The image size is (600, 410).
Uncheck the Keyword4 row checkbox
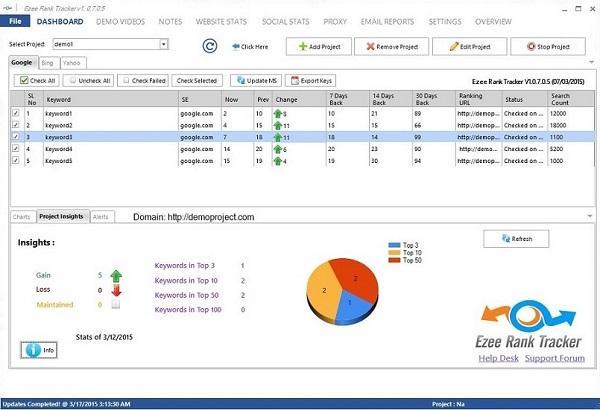coord(16,149)
